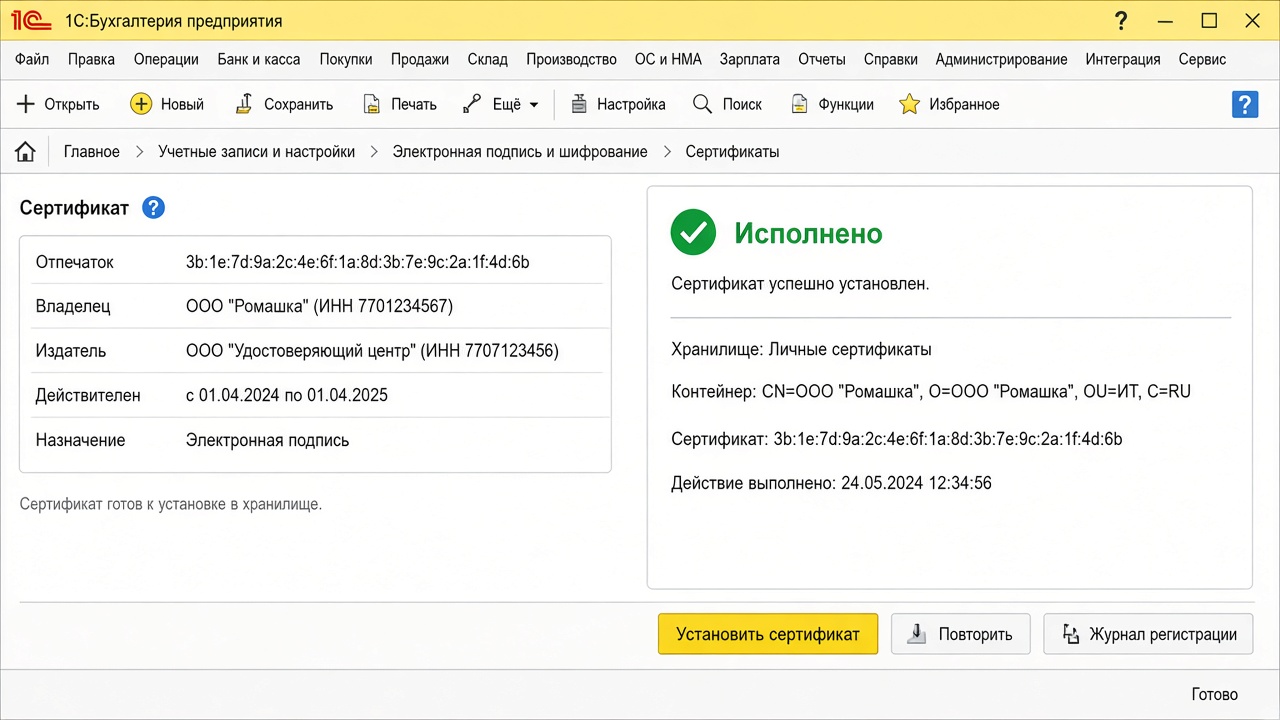
Task: Click the Печать document icon
Action: (371, 104)
